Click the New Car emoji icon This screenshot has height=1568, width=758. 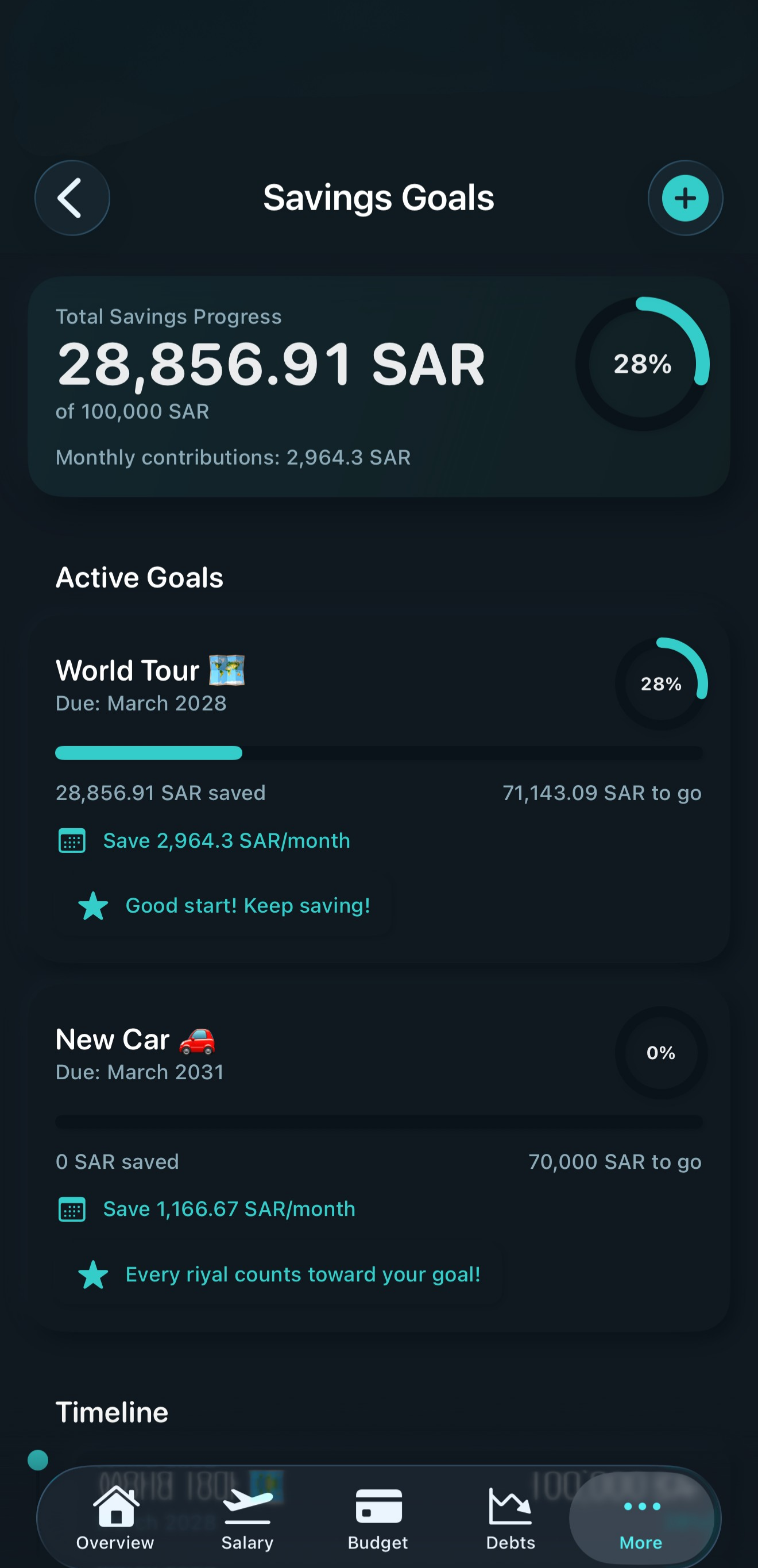tap(196, 1040)
